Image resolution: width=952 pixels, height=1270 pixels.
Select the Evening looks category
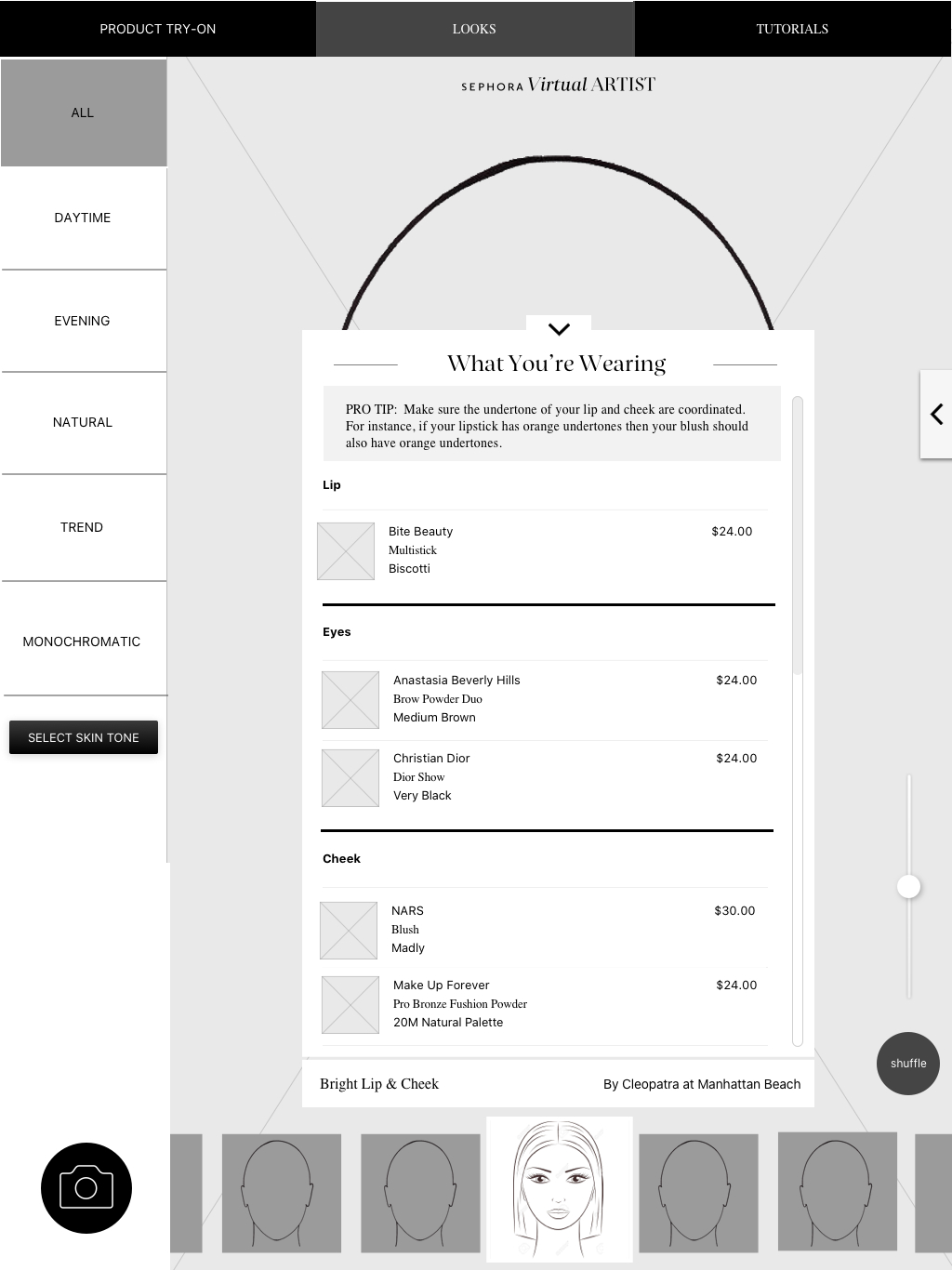84,321
